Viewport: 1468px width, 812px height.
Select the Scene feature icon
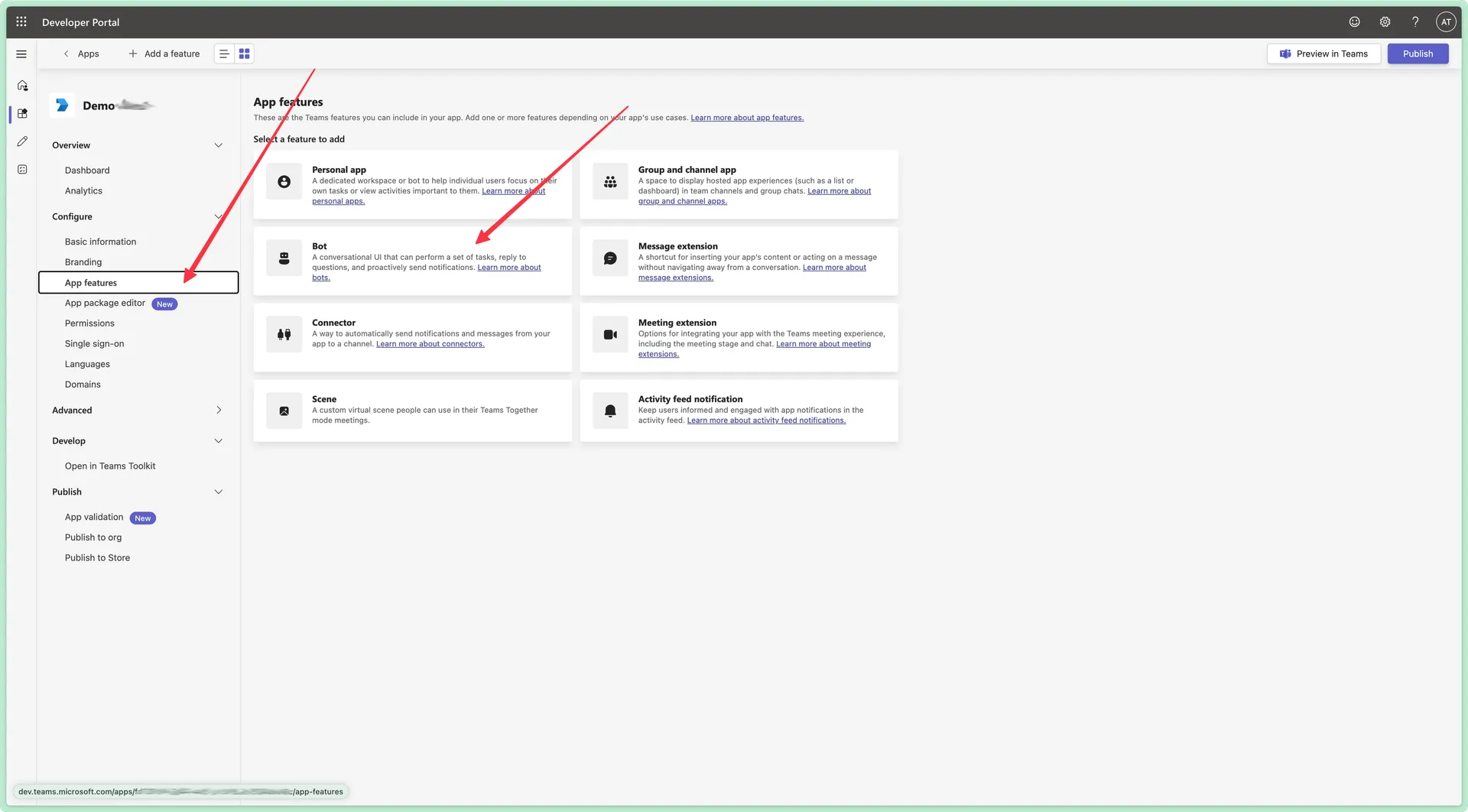click(284, 411)
